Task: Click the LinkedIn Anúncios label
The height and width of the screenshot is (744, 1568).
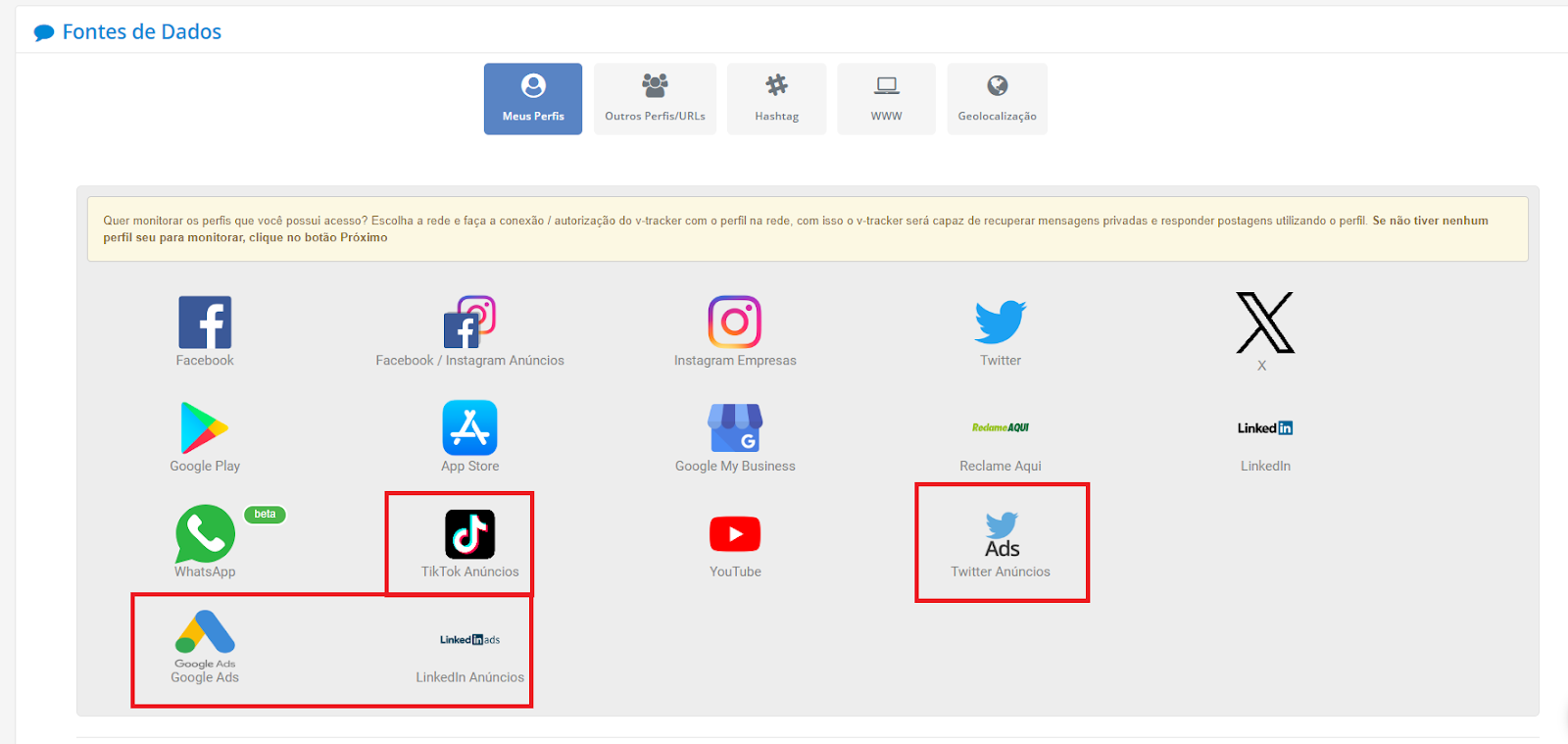Action: tap(469, 677)
